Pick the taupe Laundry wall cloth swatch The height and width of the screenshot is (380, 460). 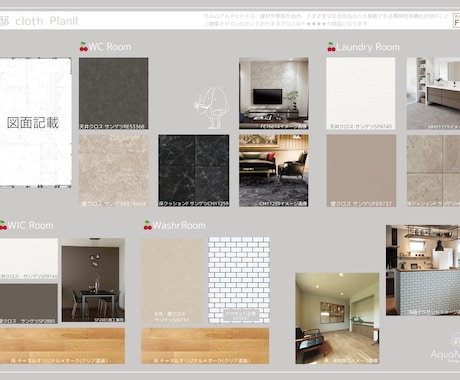pos(361,171)
